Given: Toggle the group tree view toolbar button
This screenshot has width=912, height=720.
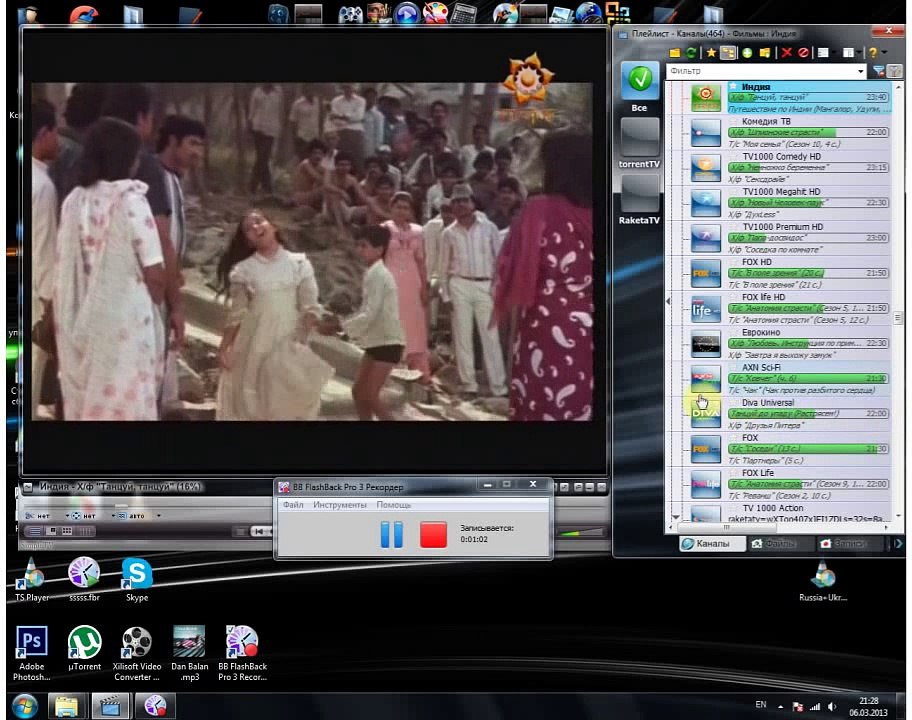Looking at the screenshot, I should (x=728, y=53).
